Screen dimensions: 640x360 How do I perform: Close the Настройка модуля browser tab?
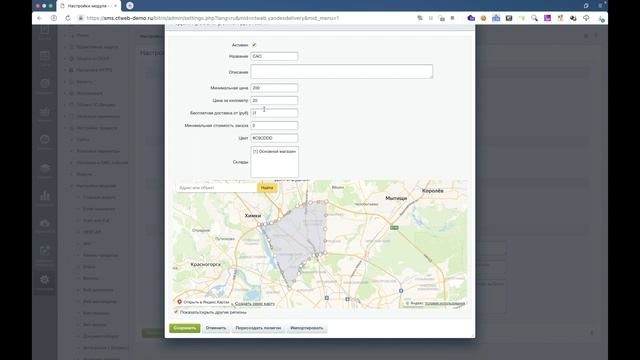(116, 6)
